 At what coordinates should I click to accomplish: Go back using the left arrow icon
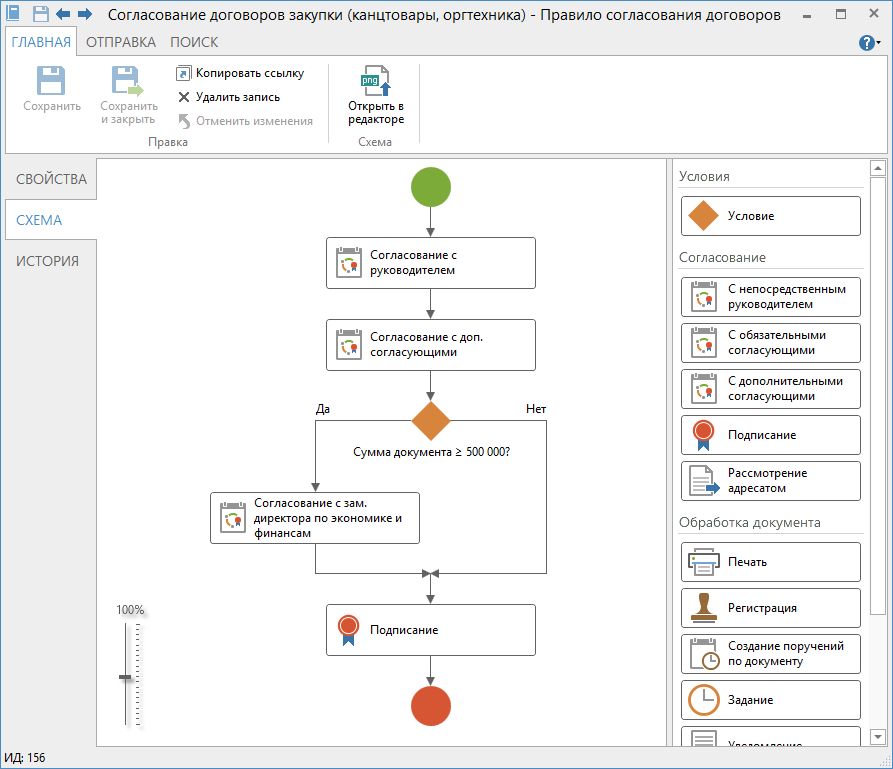click(63, 14)
